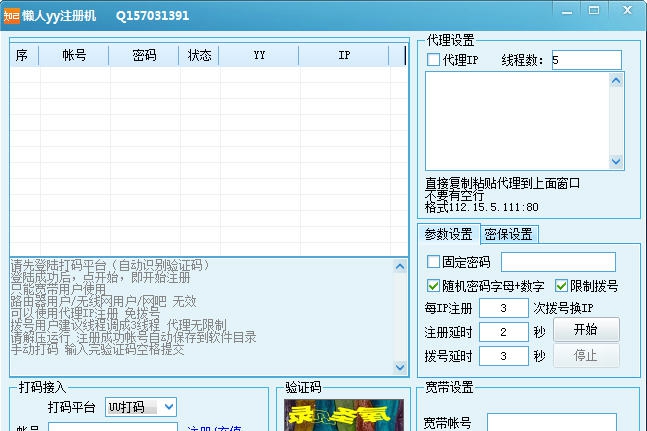Click the 固定密码 text field

point(558,262)
